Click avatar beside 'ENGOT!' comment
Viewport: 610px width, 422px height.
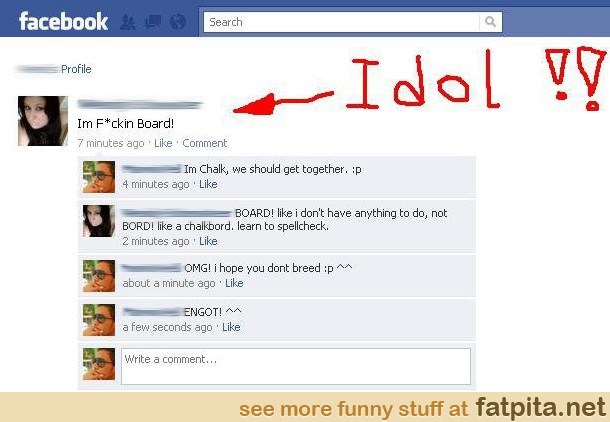click(x=99, y=320)
